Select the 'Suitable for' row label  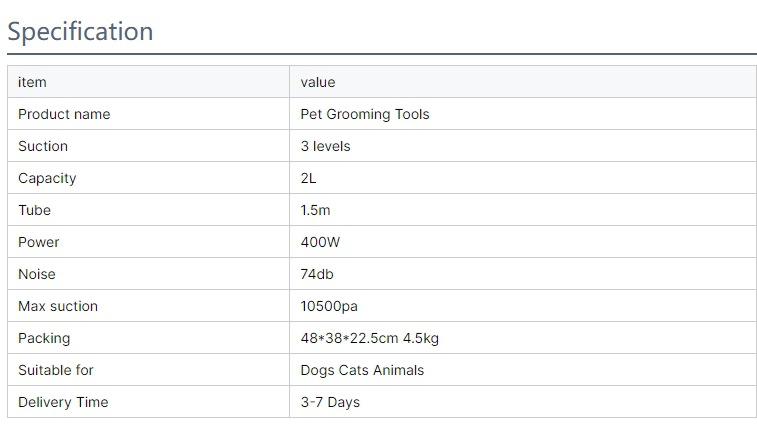[x=56, y=370]
